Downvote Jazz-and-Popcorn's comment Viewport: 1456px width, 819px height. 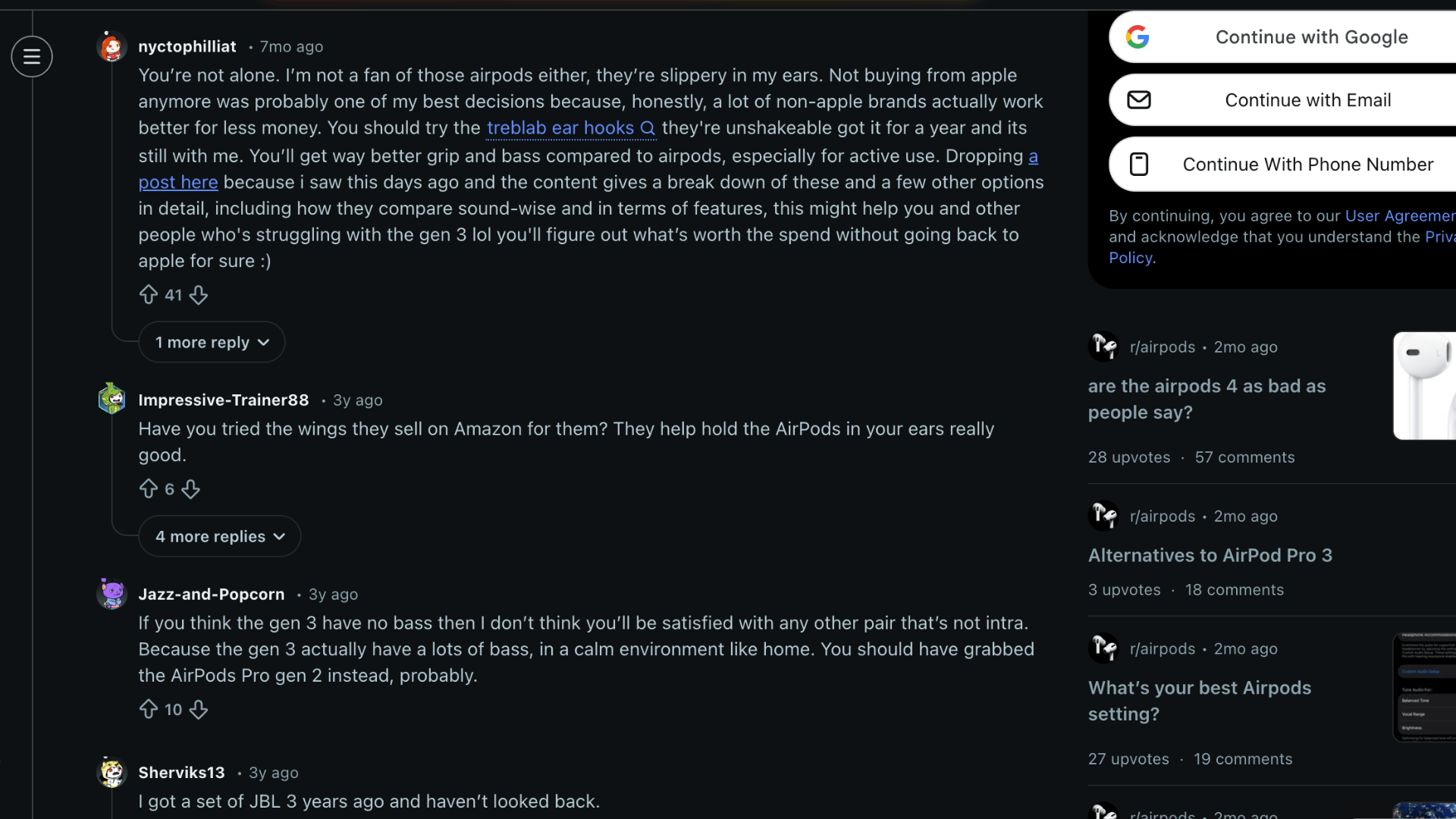(x=198, y=709)
